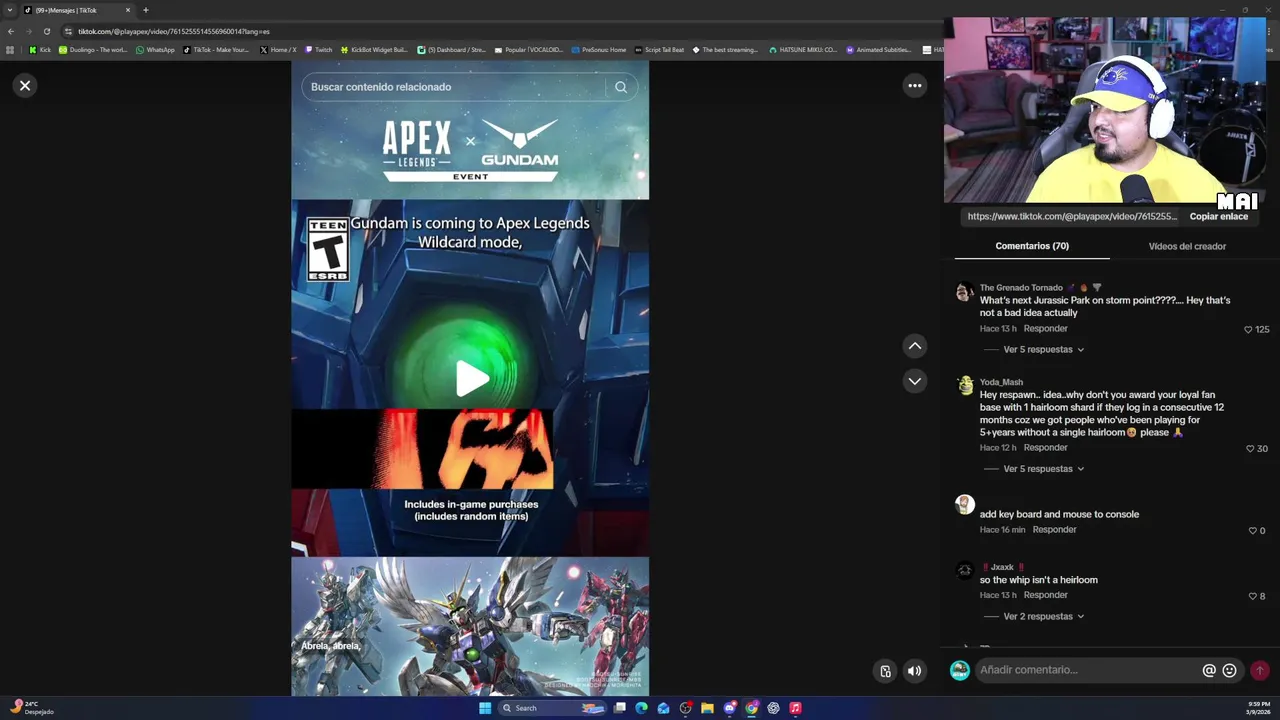The image size is (1280, 720).
Task: Click your profile avatar beside comment box
Action: tap(959, 670)
